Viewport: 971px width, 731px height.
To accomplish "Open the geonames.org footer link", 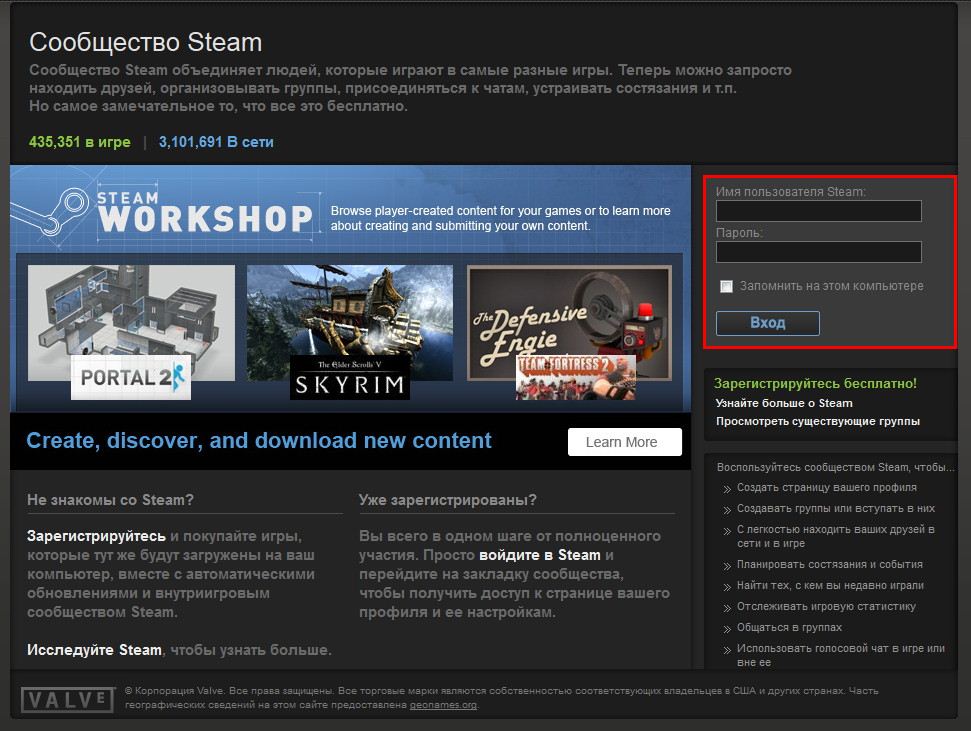I will [443, 705].
